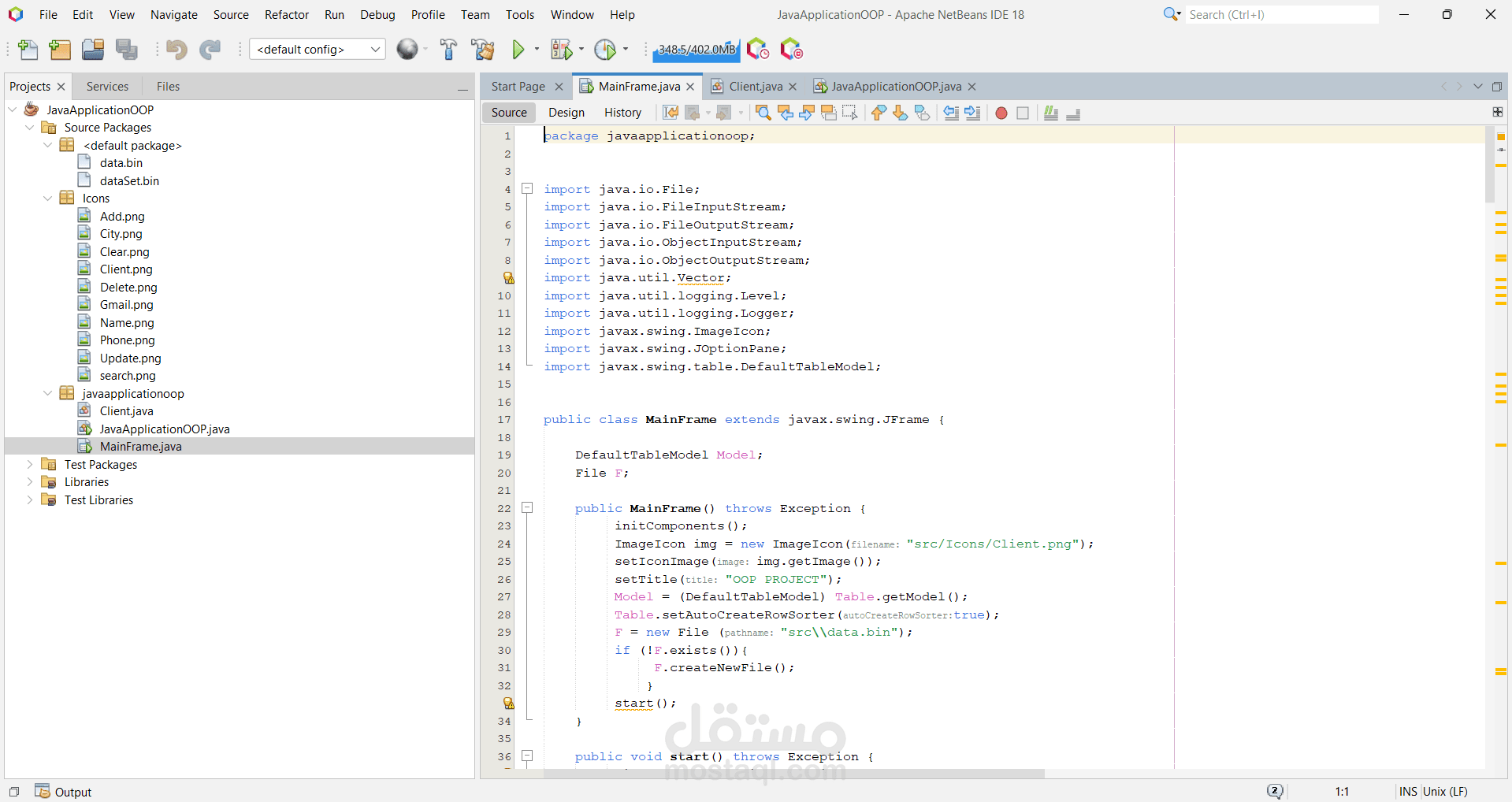
Task: Toggle INS insert mode in status bar
Action: (x=1408, y=792)
